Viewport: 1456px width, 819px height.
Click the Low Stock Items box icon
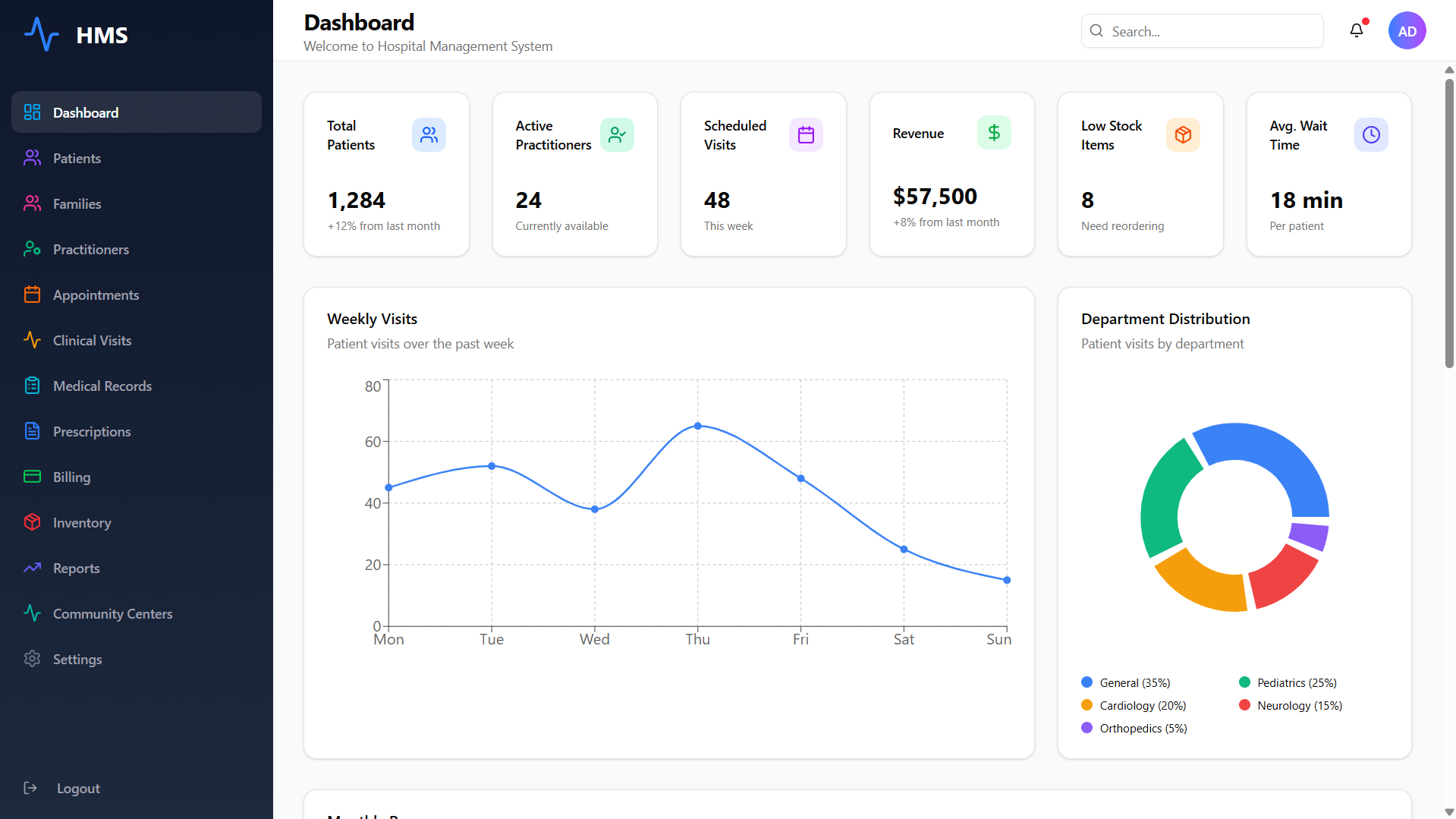[x=1183, y=134]
